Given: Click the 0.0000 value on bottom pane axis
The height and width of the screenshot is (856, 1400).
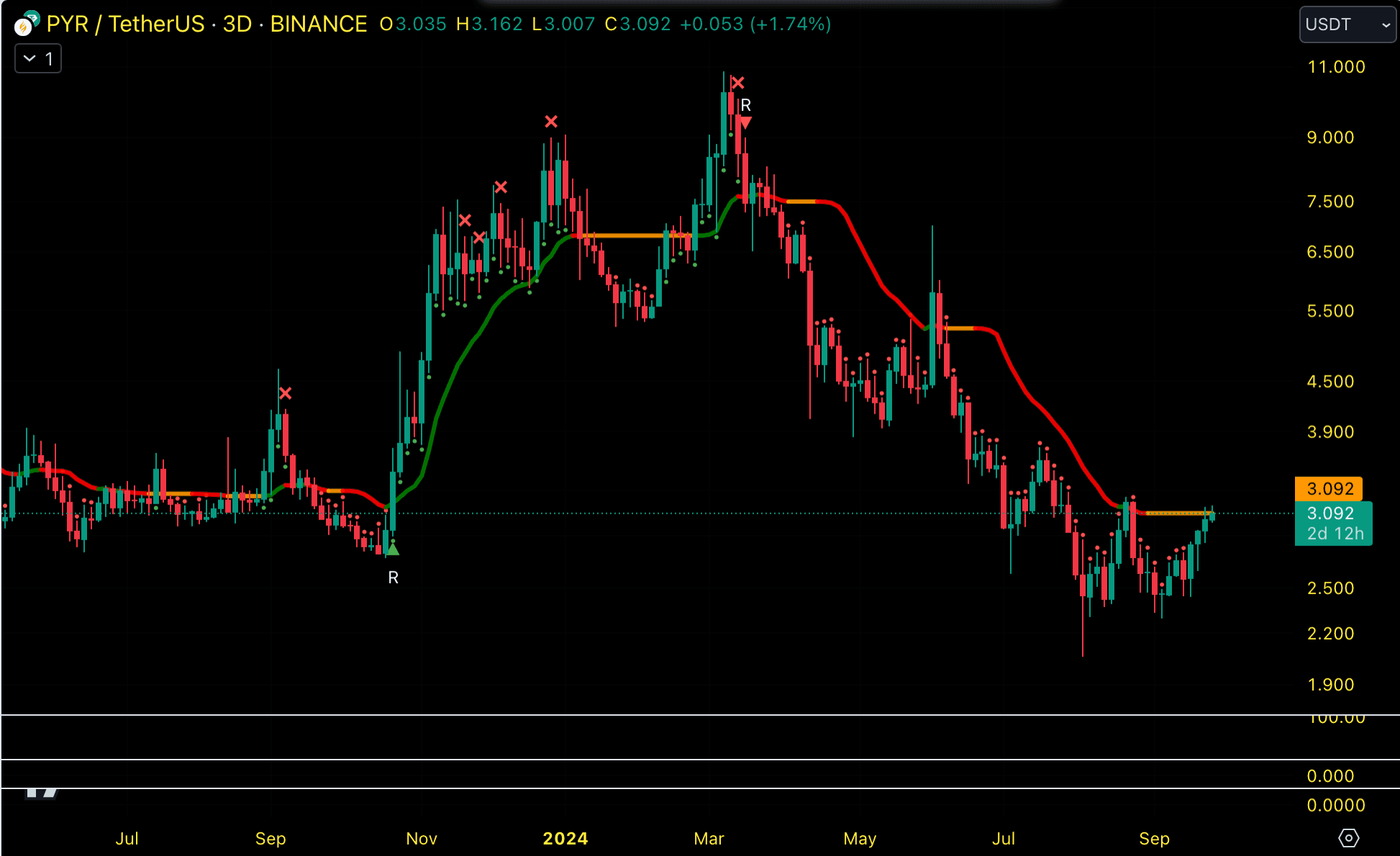Looking at the screenshot, I should [1336, 806].
